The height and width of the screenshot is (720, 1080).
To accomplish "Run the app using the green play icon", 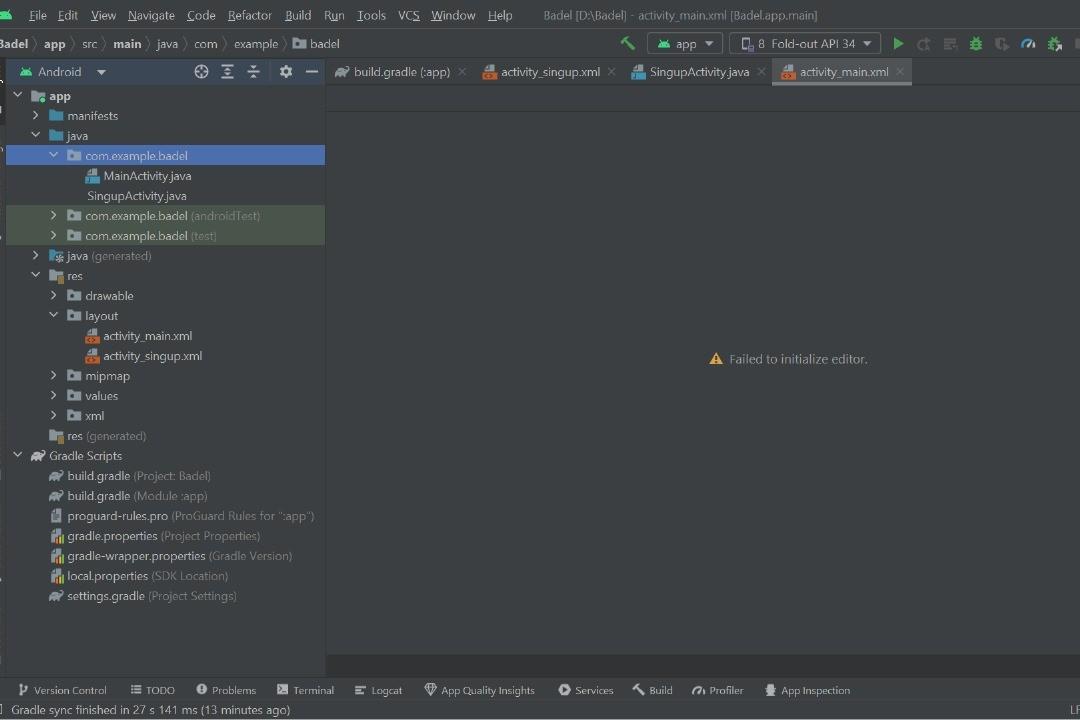I will click(x=897, y=44).
